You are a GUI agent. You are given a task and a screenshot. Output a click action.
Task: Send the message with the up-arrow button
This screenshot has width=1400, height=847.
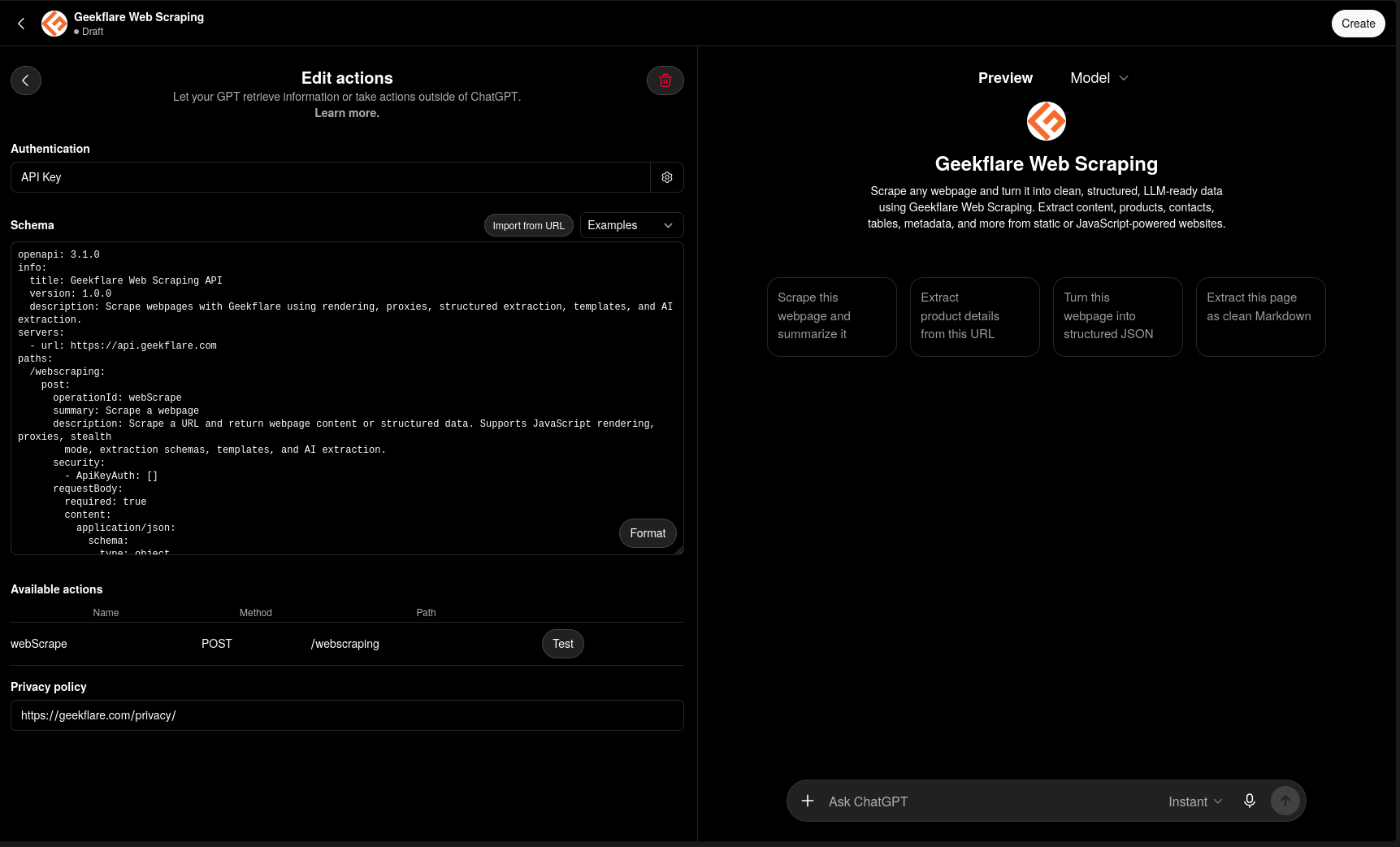pyautogui.click(x=1285, y=801)
